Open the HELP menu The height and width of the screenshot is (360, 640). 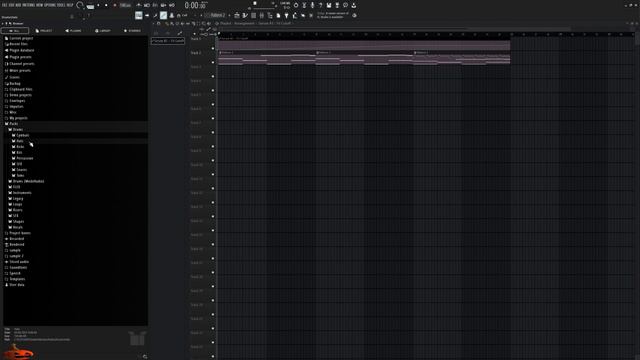pos(70,5)
